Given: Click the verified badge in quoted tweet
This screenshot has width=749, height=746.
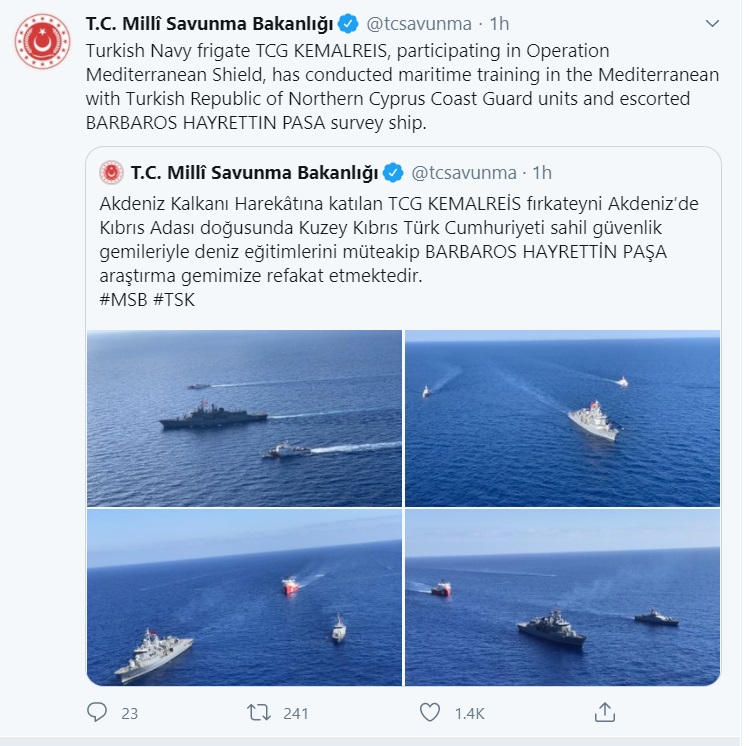Looking at the screenshot, I should (x=394, y=173).
